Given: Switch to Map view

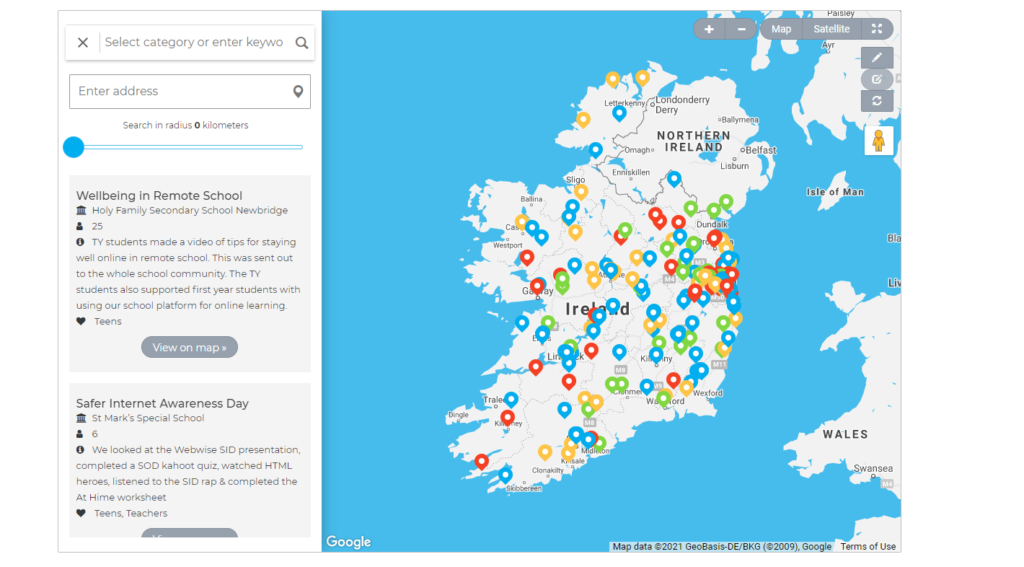Looking at the screenshot, I should [x=781, y=29].
